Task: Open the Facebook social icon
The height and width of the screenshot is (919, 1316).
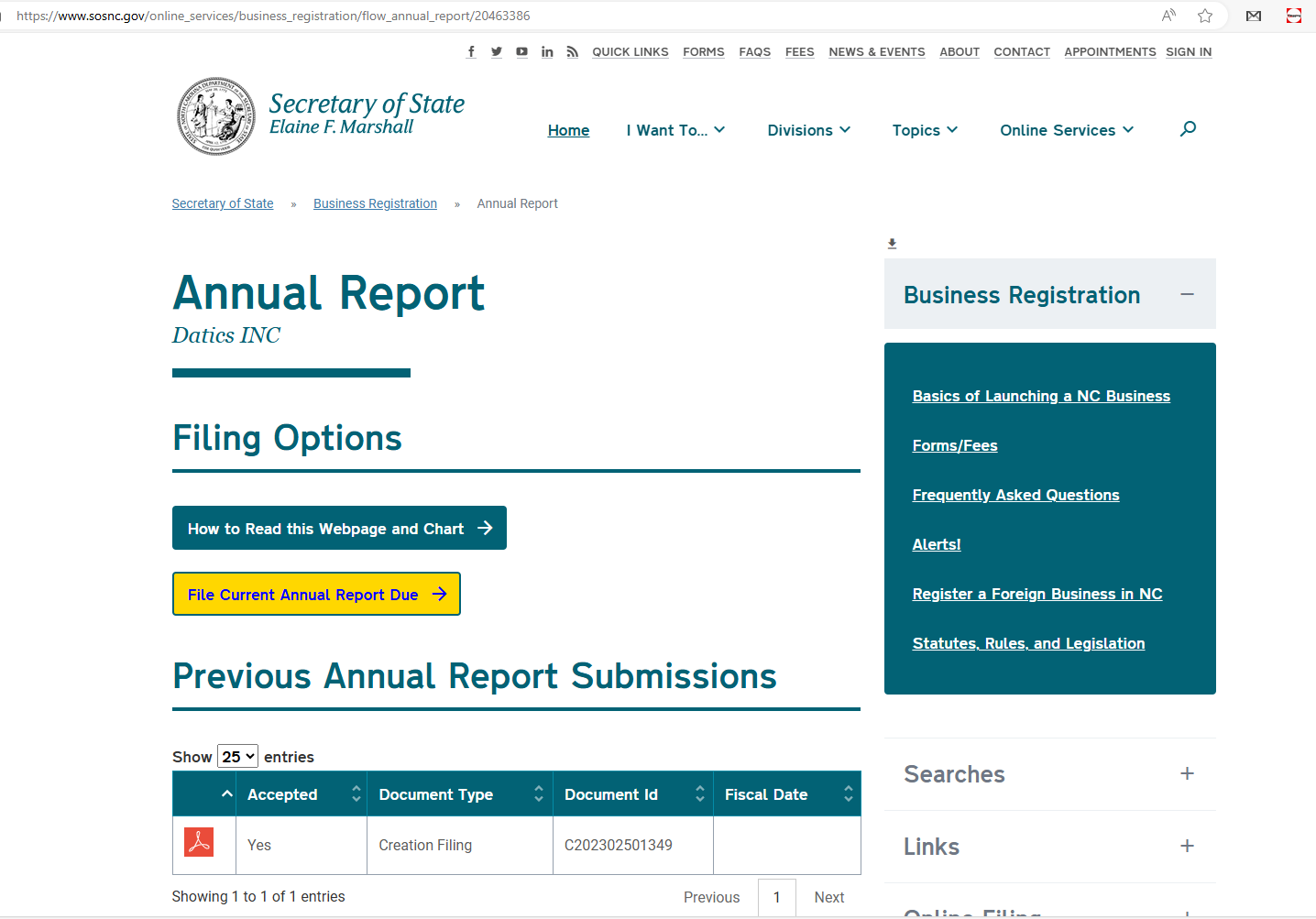Action: (471, 52)
